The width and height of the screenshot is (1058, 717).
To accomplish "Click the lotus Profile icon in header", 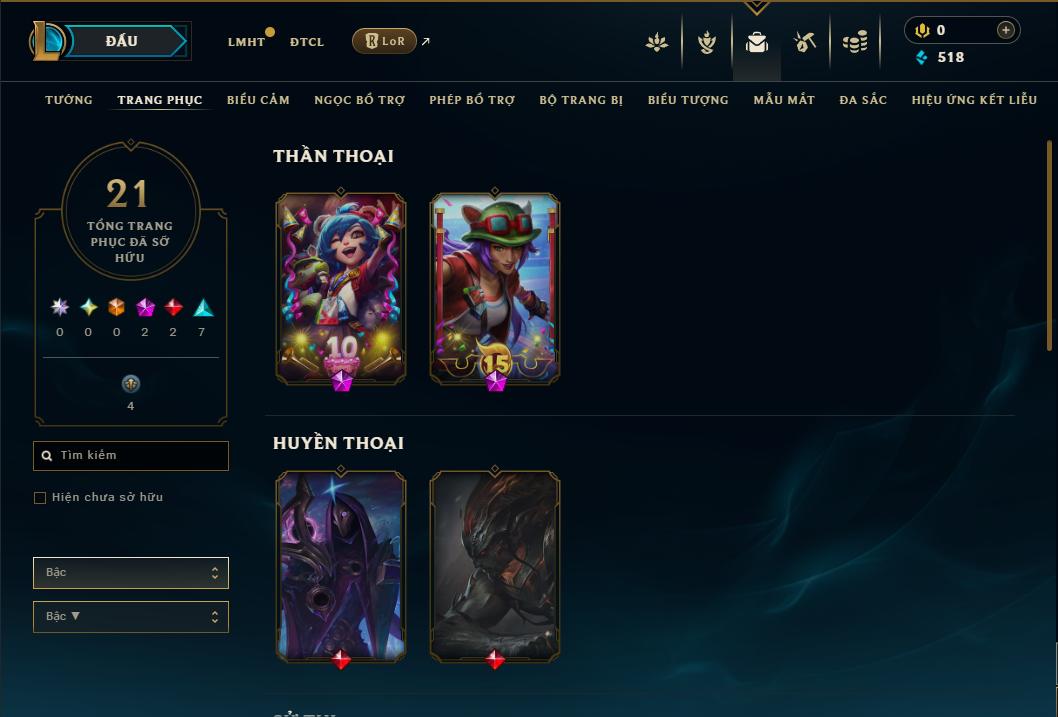I will [657, 42].
